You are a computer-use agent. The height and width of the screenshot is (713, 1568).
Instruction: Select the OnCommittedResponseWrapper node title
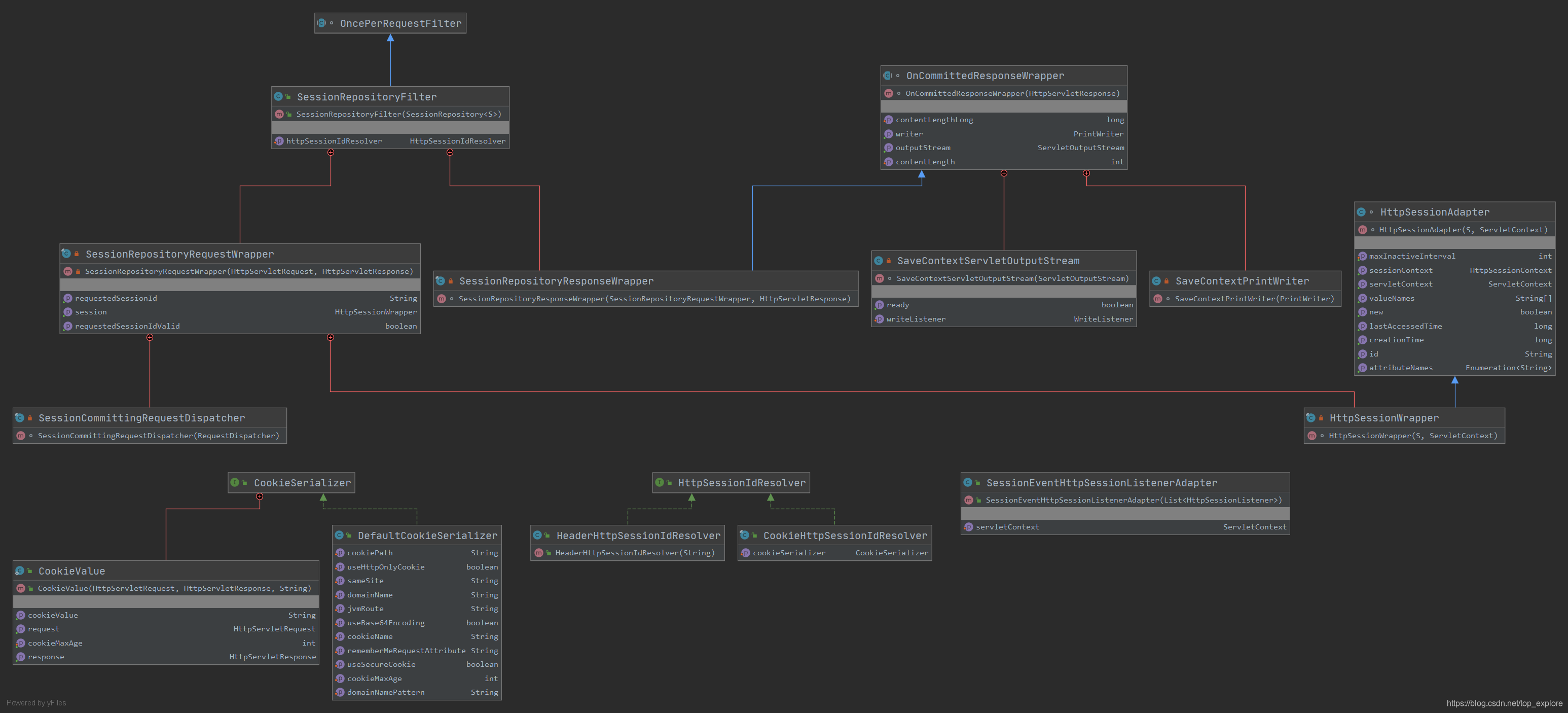click(984, 76)
